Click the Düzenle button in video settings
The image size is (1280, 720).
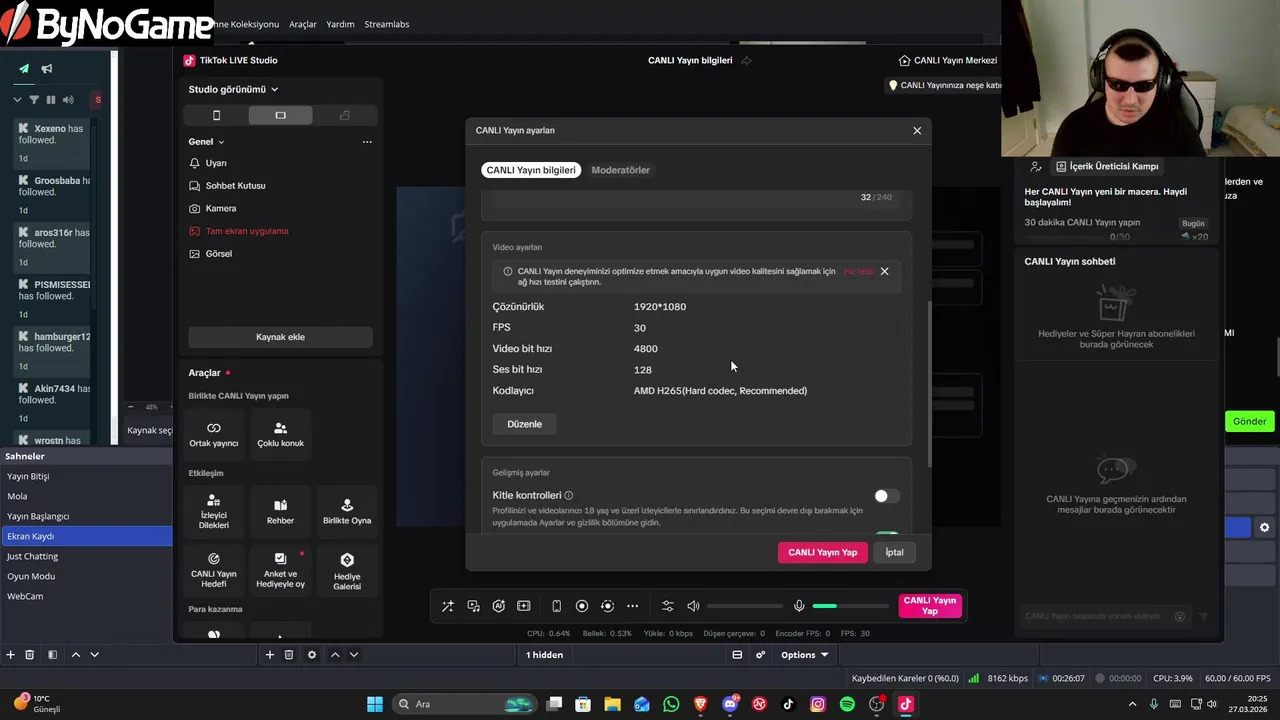tap(524, 424)
